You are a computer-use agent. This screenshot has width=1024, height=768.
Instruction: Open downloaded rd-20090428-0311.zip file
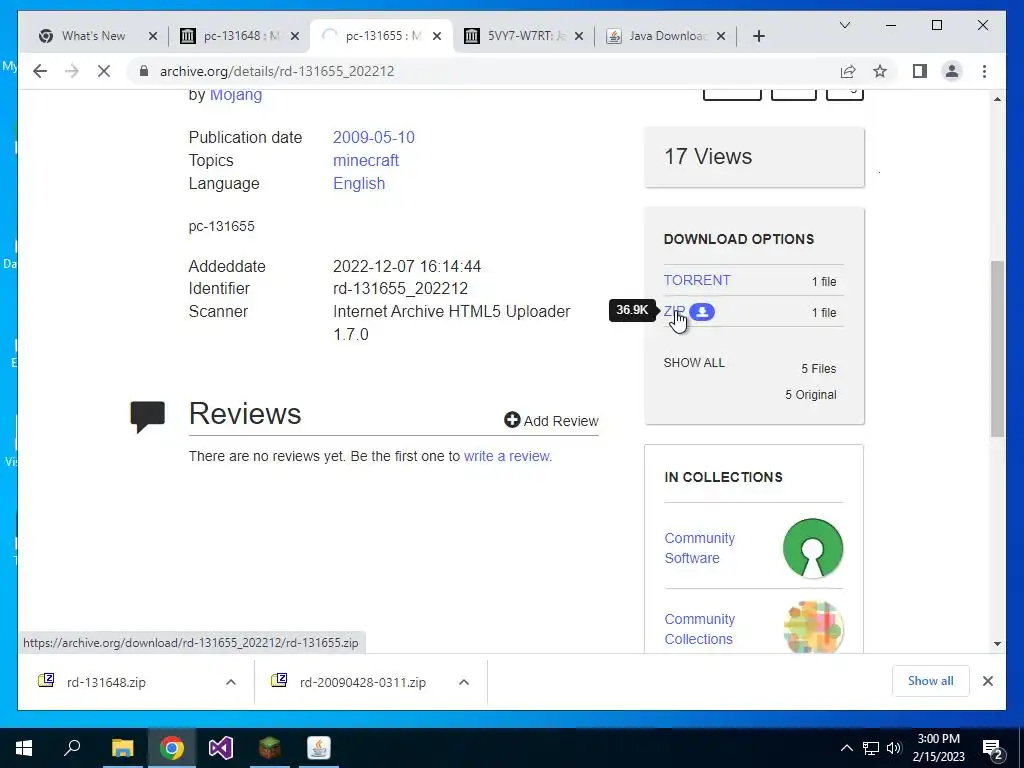pos(362,682)
